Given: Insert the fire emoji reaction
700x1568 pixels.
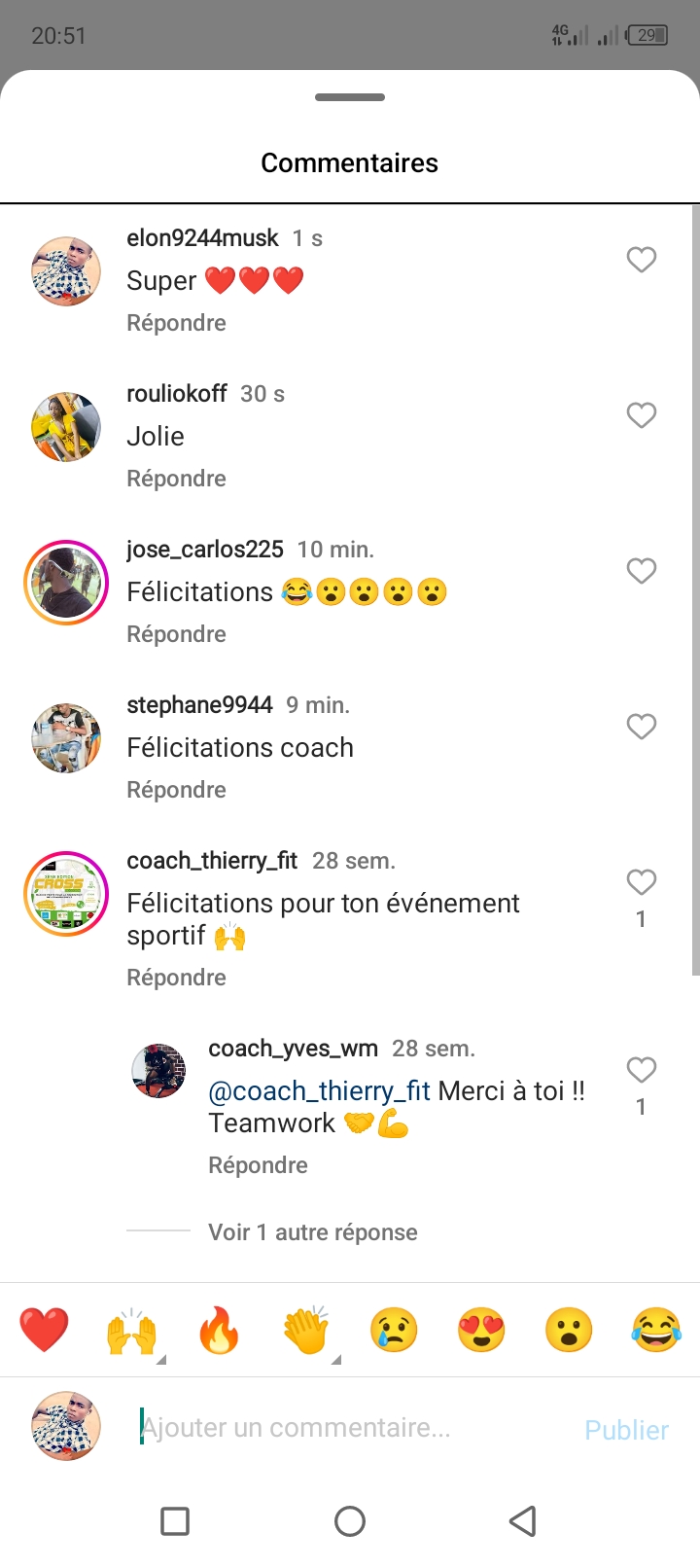Looking at the screenshot, I should coord(219,1330).
